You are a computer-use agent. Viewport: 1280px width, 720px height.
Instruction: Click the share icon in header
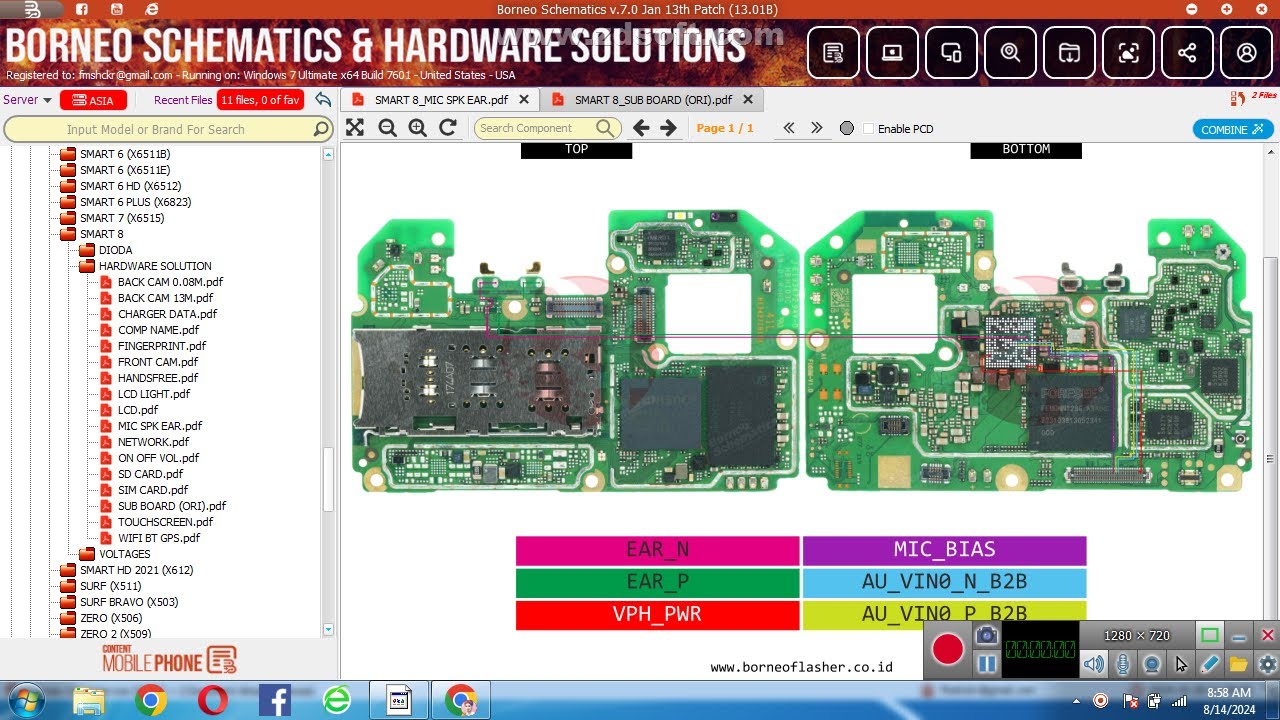tap(1187, 53)
